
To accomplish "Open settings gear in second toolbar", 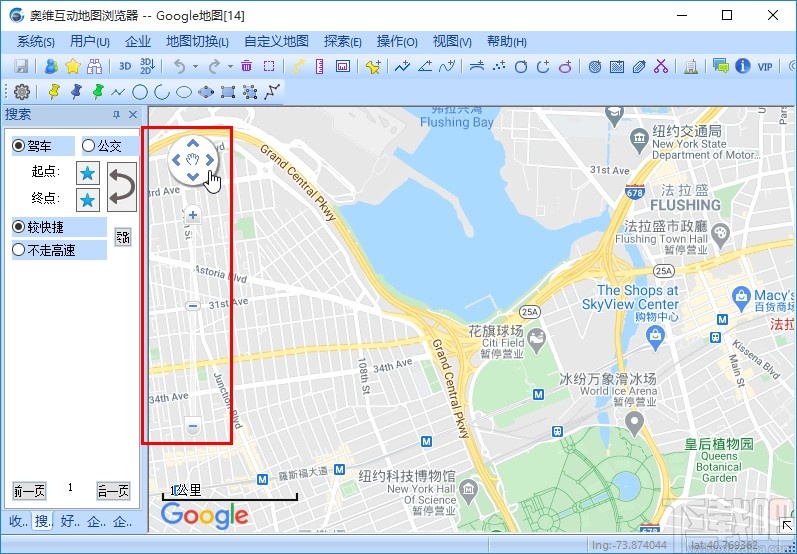I will [x=22, y=92].
